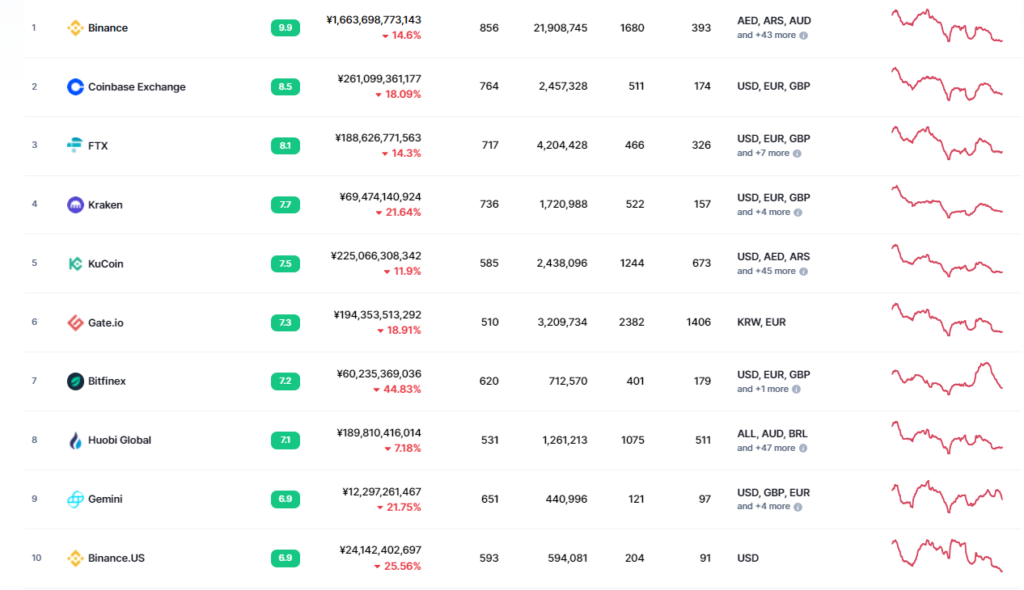Image resolution: width=1024 pixels, height=590 pixels.
Task: Click Kraken's 21.64% volume change
Action: tap(398, 212)
